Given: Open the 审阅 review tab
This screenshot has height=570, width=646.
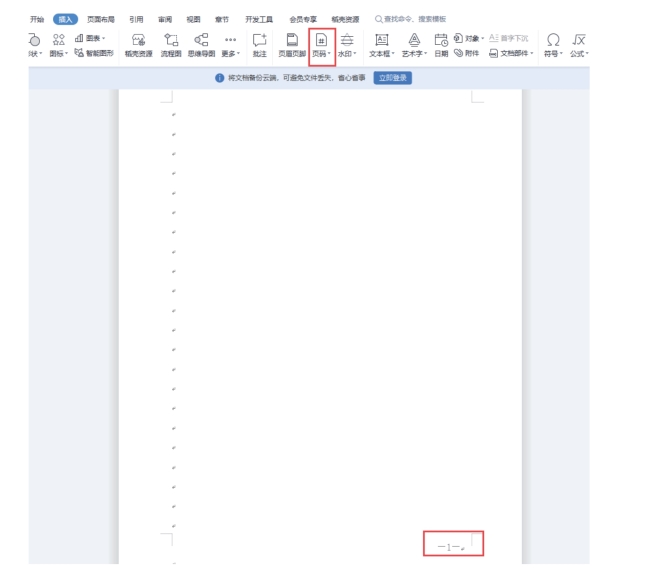Looking at the screenshot, I should point(164,18).
